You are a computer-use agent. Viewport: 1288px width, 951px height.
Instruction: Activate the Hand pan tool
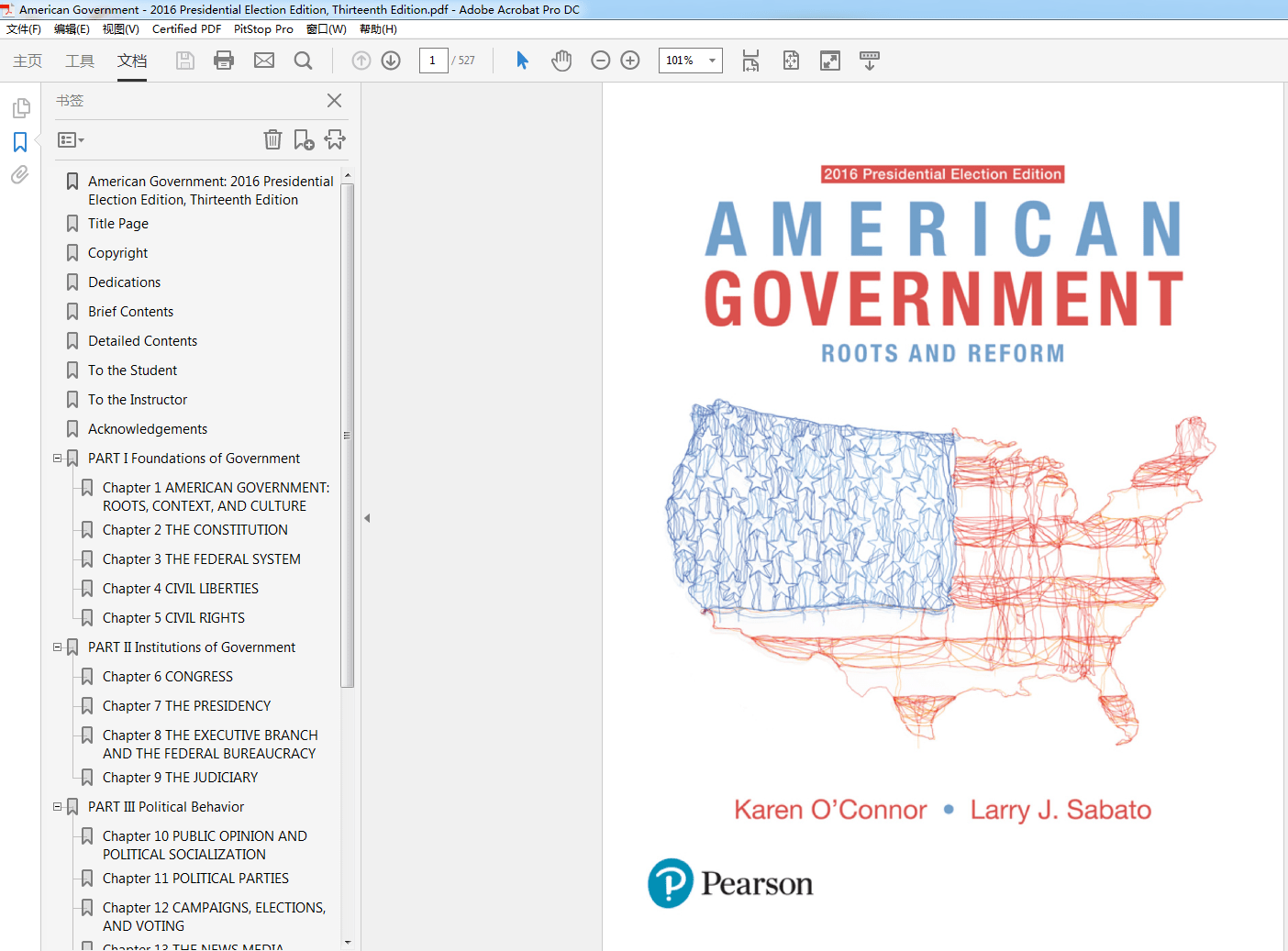pos(561,61)
